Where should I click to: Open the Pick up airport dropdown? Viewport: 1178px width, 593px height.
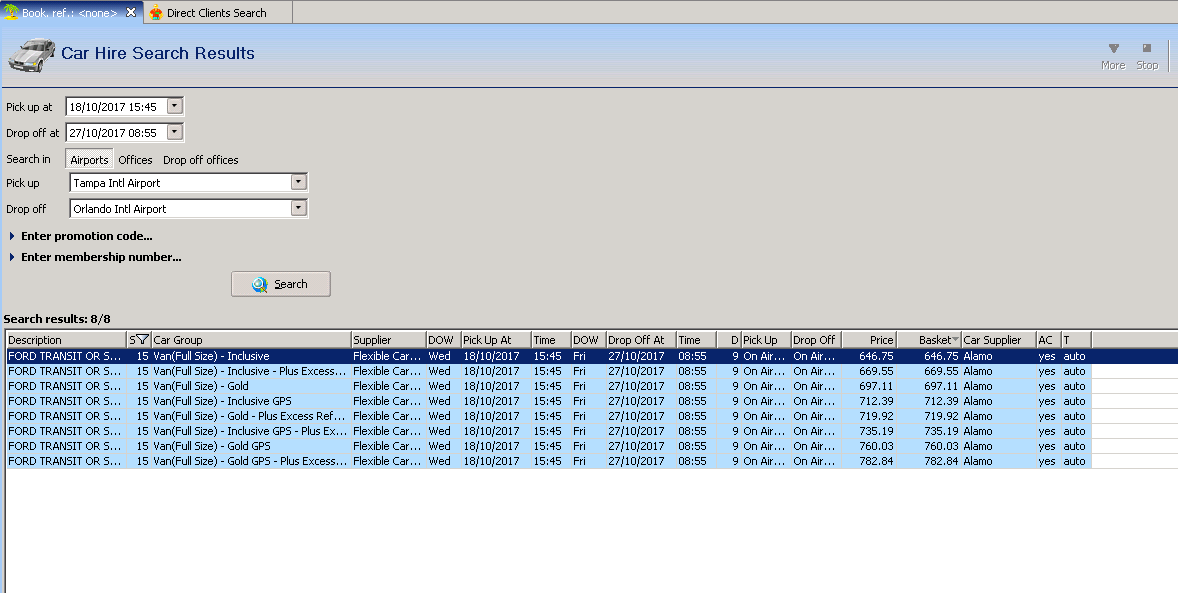[299, 182]
